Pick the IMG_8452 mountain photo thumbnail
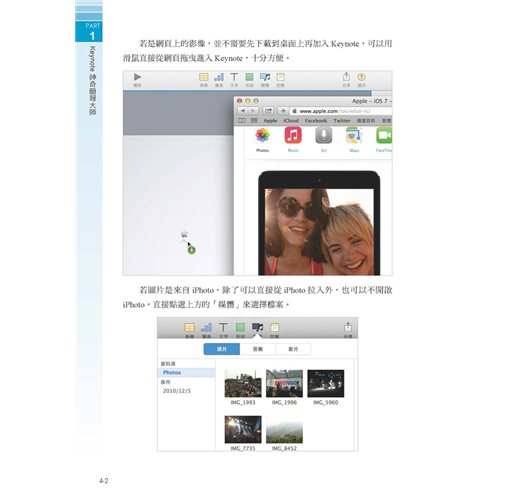 [x=284, y=429]
